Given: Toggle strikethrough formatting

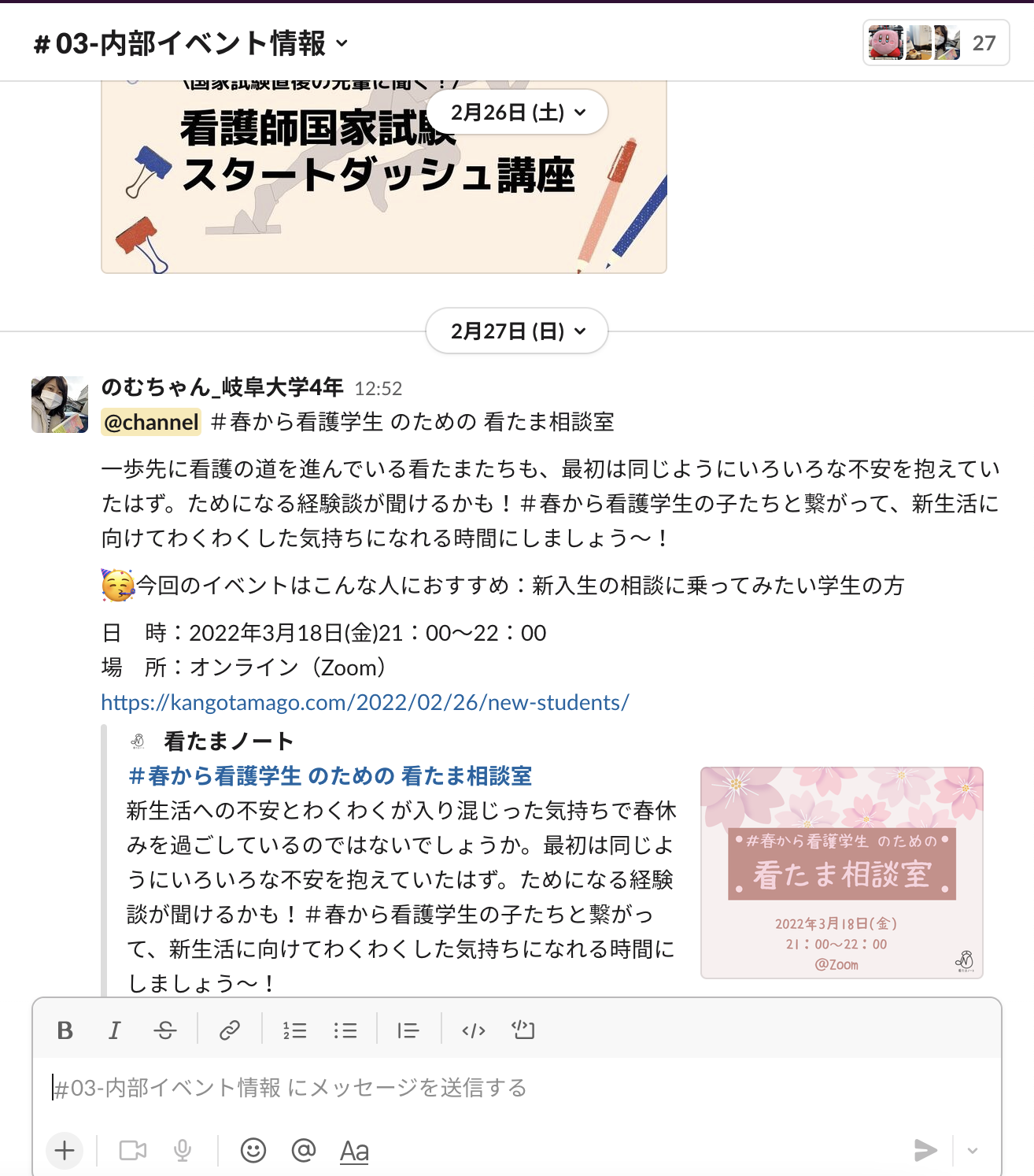Looking at the screenshot, I should click(165, 1030).
